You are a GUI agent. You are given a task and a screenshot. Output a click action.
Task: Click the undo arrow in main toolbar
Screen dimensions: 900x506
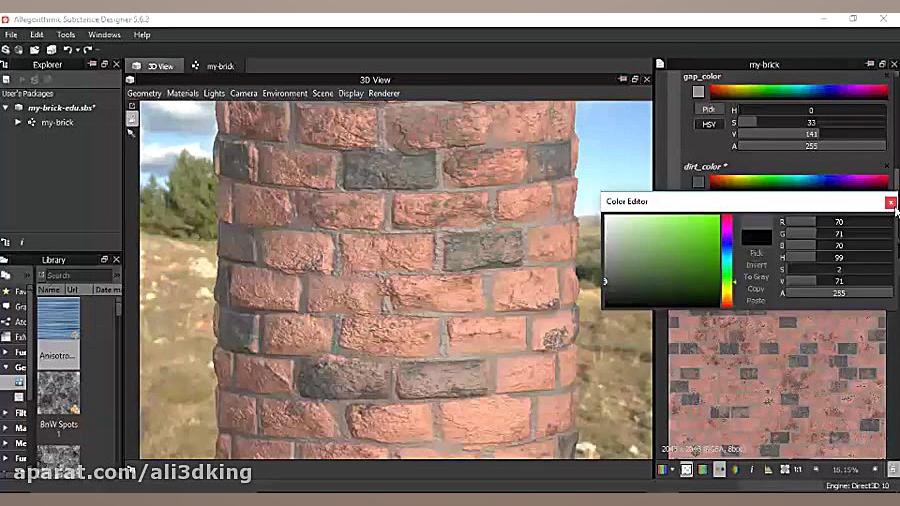pyautogui.click(x=67, y=50)
